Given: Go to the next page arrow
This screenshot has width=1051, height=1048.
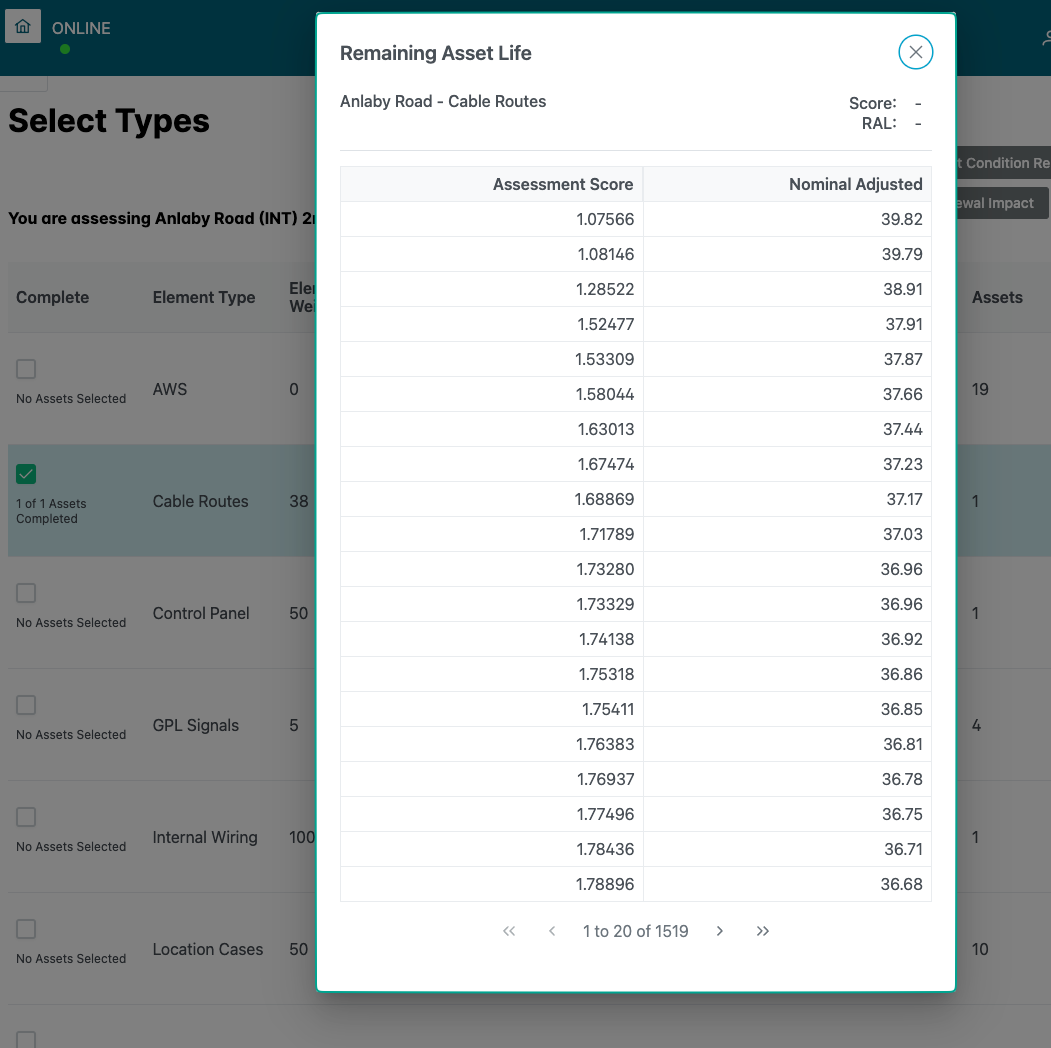Looking at the screenshot, I should [x=720, y=931].
